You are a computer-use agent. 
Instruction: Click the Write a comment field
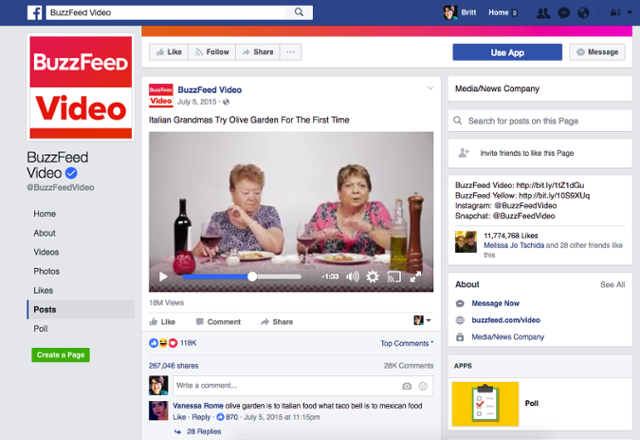(x=286, y=386)
